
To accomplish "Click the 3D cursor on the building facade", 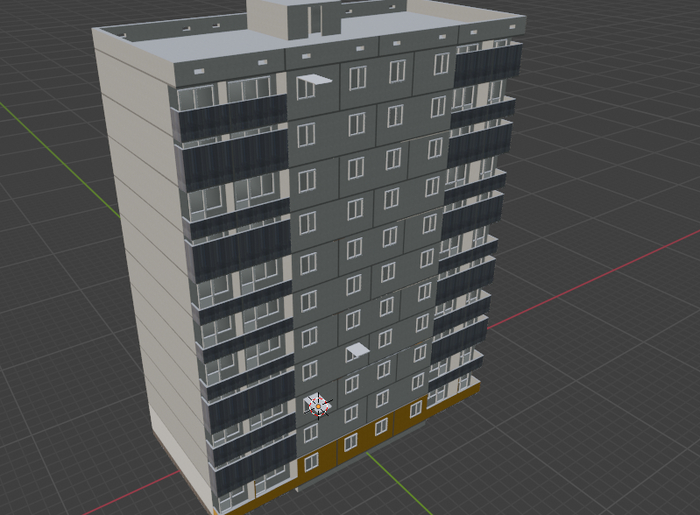I will pos(317,404).
